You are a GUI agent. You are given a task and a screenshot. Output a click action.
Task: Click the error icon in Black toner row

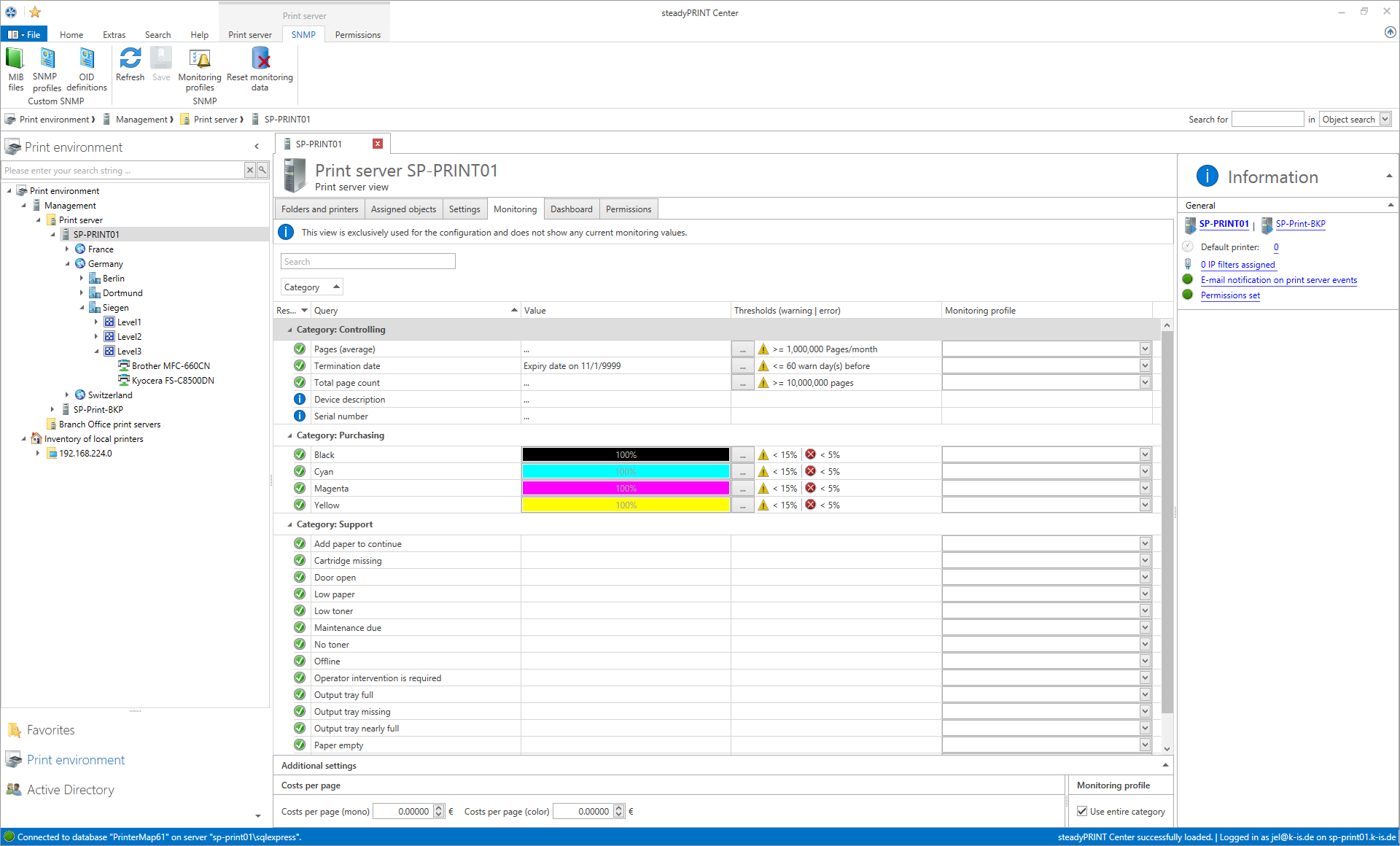810,454
